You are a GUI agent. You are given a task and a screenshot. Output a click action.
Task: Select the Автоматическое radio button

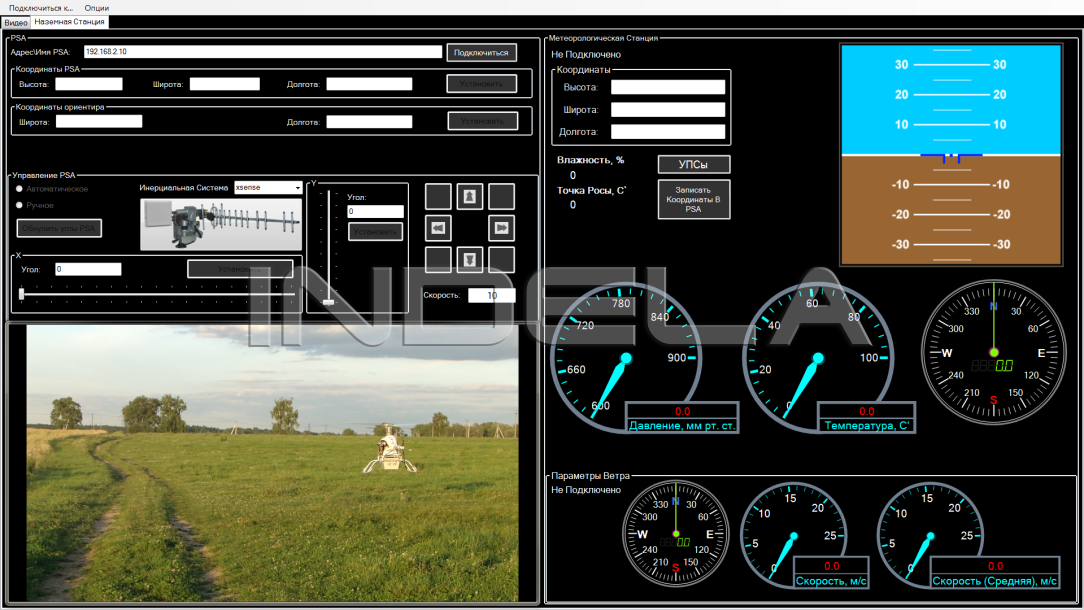point(20,188)
